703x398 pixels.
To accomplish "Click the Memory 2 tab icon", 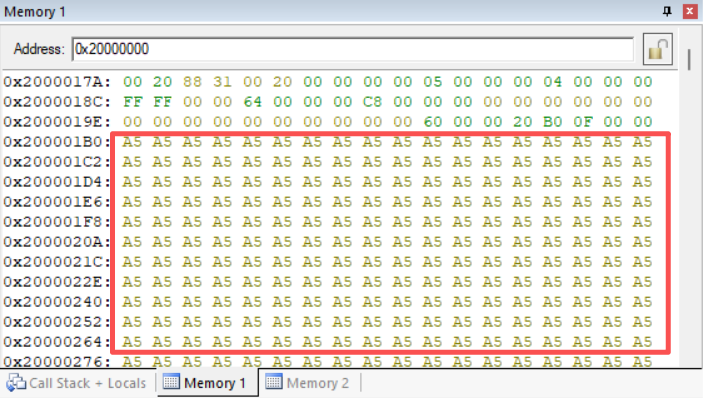I will [x=273, y=382].
